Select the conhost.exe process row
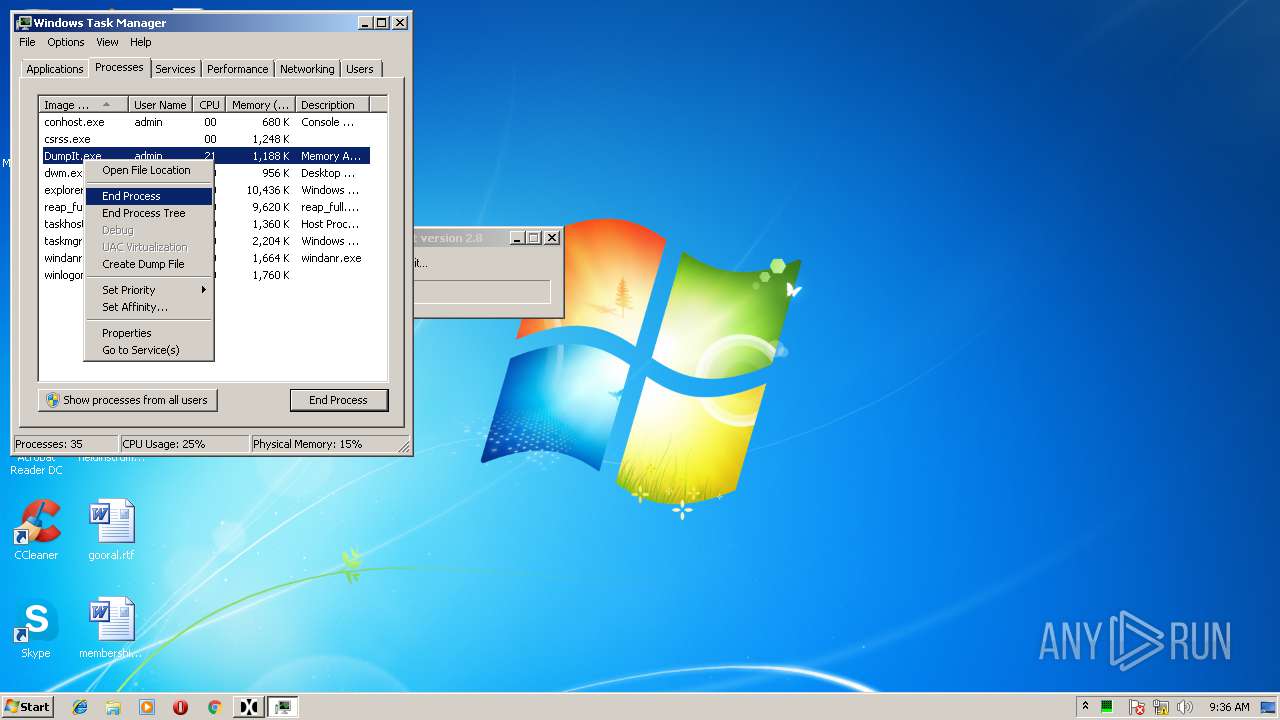The height and width of the screenshot is (720, 1280). pos(205,122)
